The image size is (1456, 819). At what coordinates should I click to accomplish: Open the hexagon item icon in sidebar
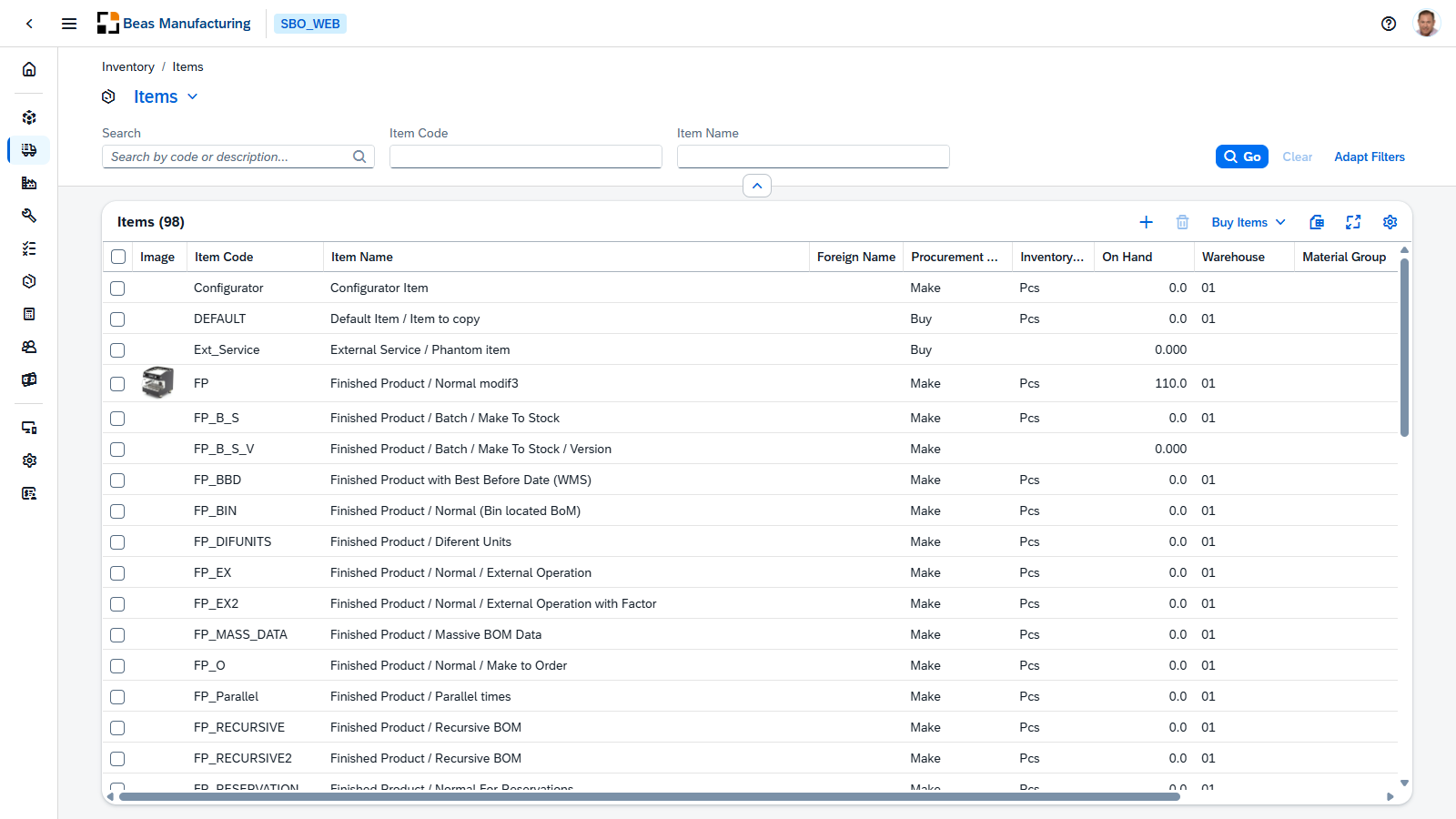tap(29, 281)
